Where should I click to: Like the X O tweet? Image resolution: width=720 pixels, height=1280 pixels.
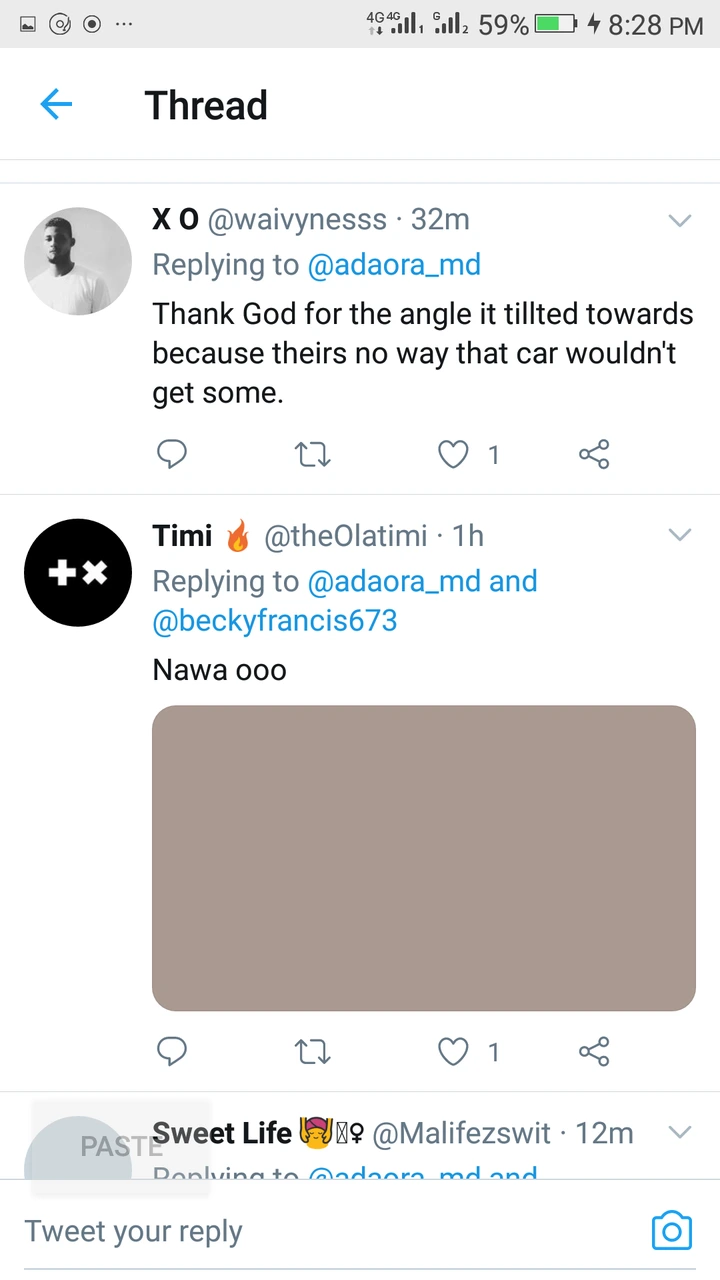click(x=454, y=455)
